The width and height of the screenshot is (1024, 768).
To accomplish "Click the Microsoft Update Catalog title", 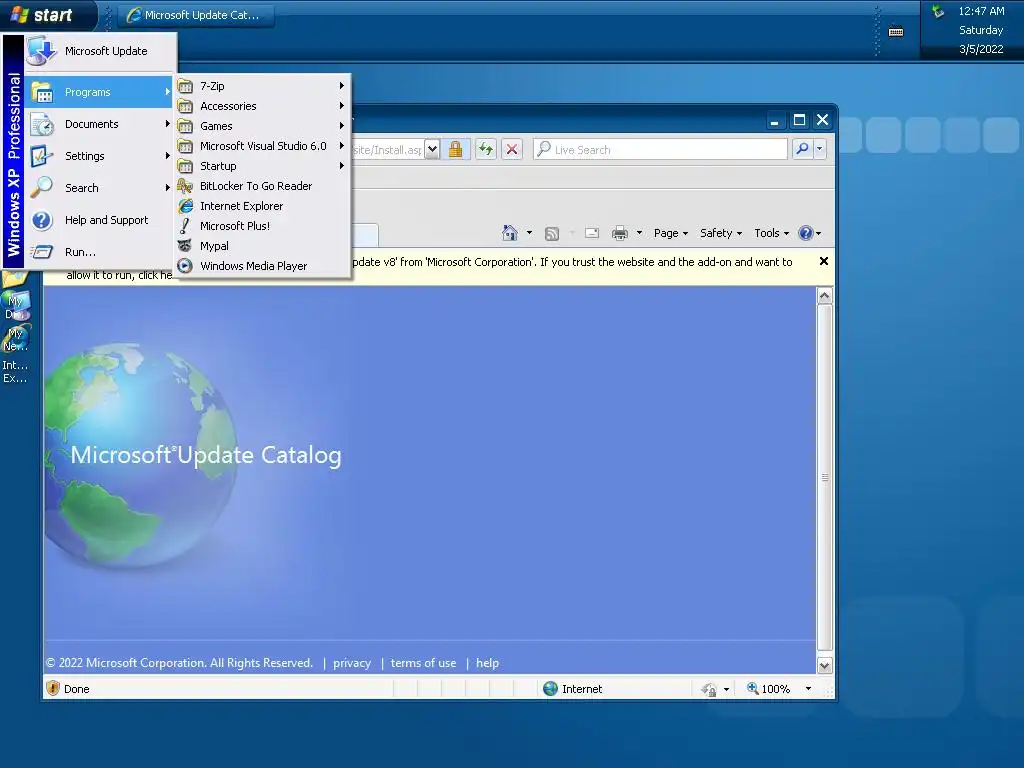I will point(206,455).
